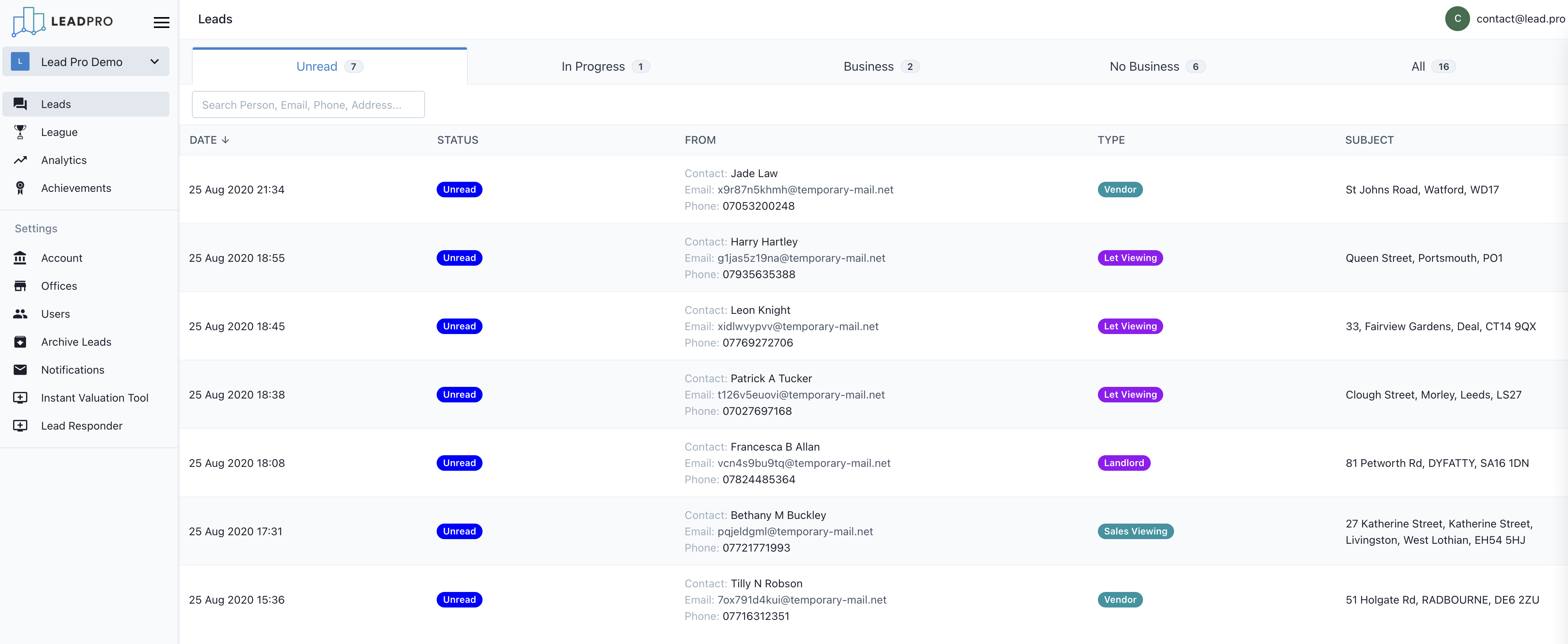
Task: Click the lead search input field
Action: pyautogui.click(x=308, y=104)
